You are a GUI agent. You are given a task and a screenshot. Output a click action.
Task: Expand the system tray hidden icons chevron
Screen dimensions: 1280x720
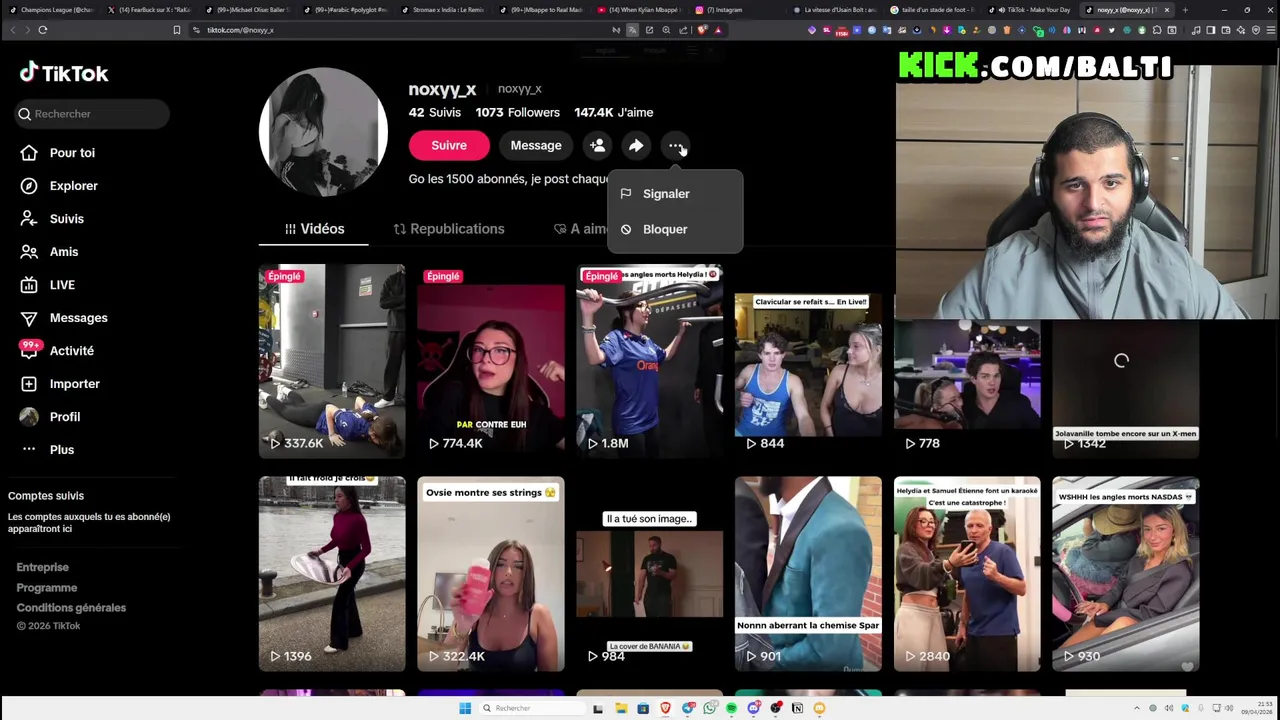point(1136,709)
